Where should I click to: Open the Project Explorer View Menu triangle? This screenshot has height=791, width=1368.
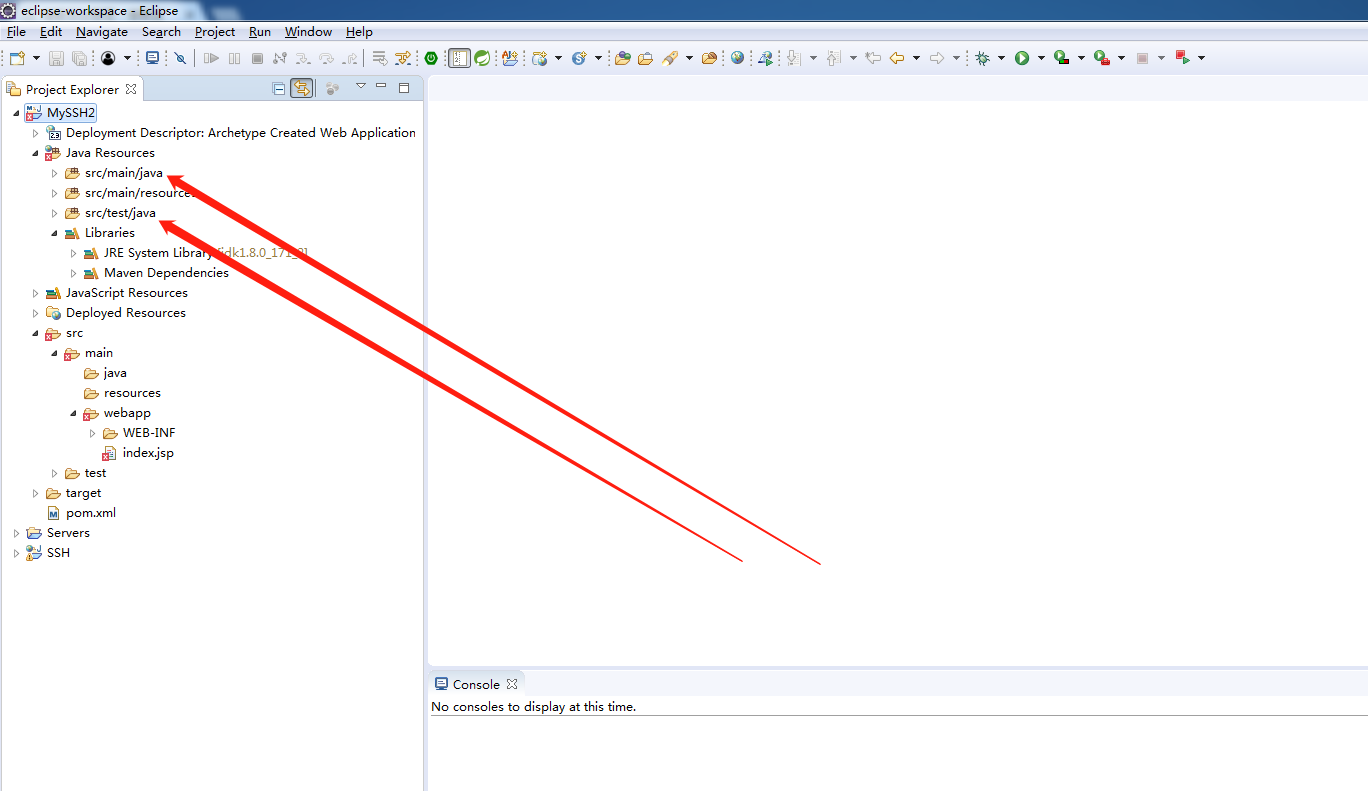[361, 86]
